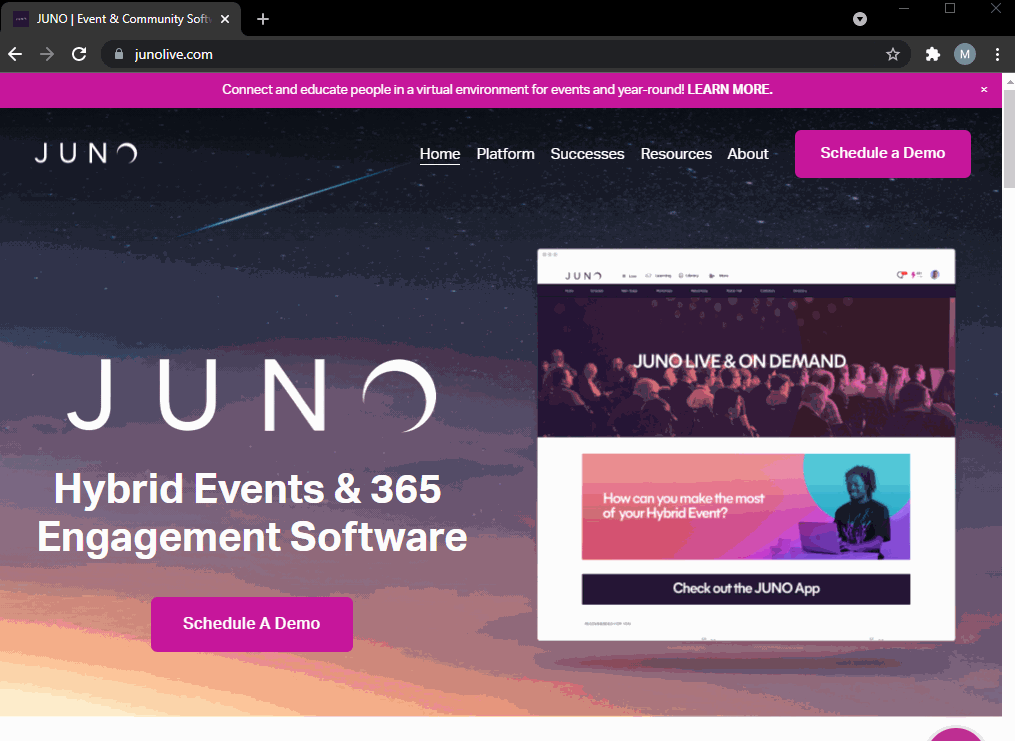Click the hero Schedule A Demo button
This screenshot has height=741, width=1015.
[252, 624]
